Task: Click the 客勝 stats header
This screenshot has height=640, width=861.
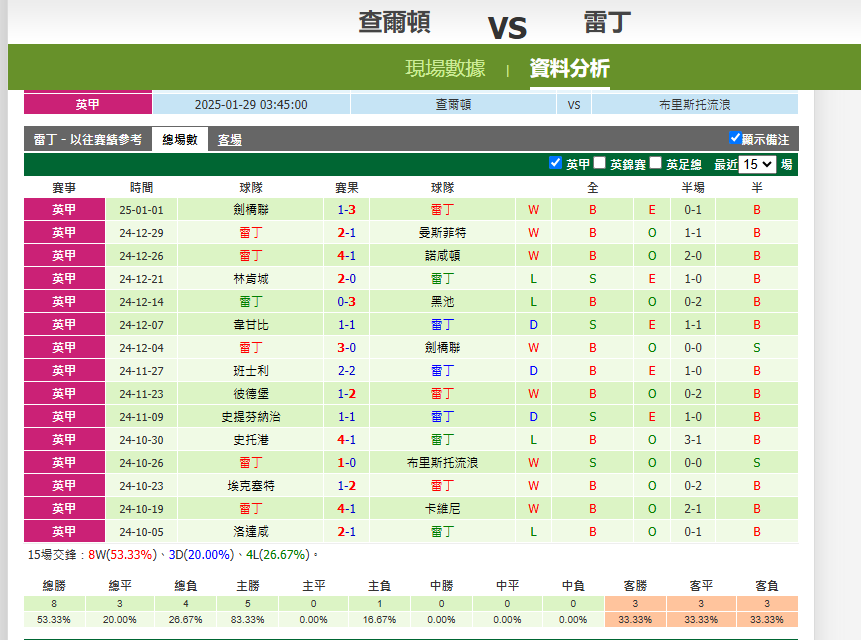Action: pyautogui.click(x=635, y=586)
